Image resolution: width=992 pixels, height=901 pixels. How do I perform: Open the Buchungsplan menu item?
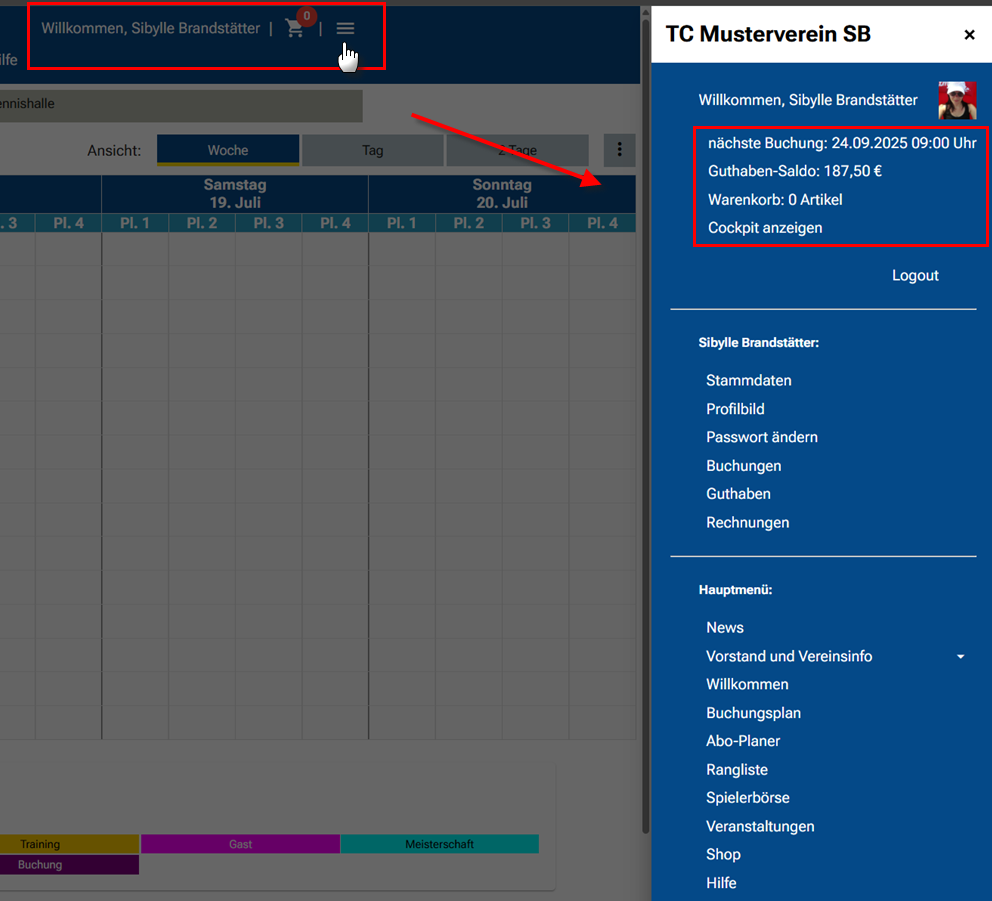(753, 713)
